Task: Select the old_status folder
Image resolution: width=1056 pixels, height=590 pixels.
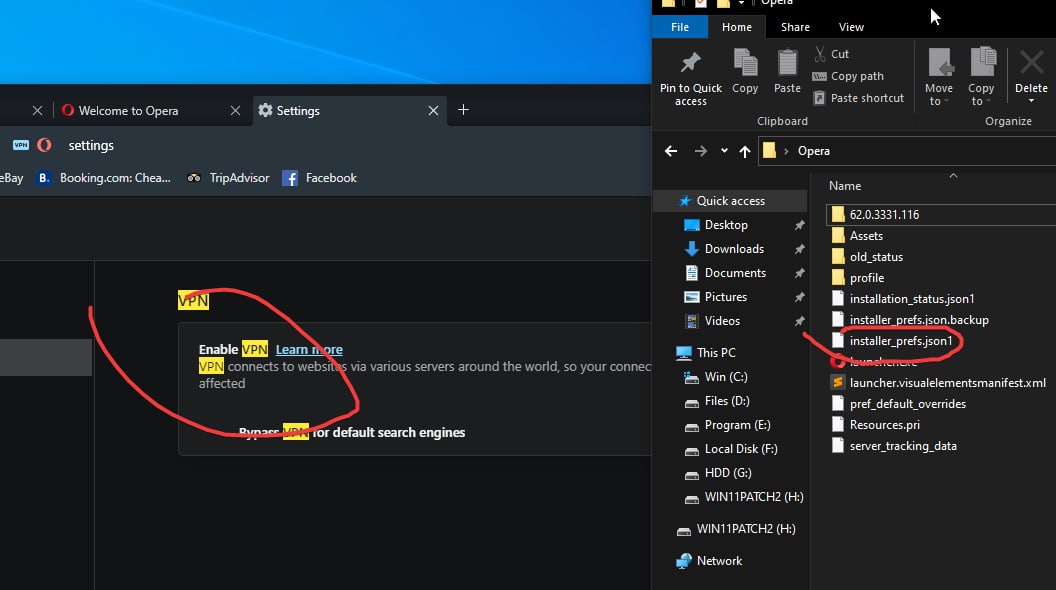Action: coord(876,257)
